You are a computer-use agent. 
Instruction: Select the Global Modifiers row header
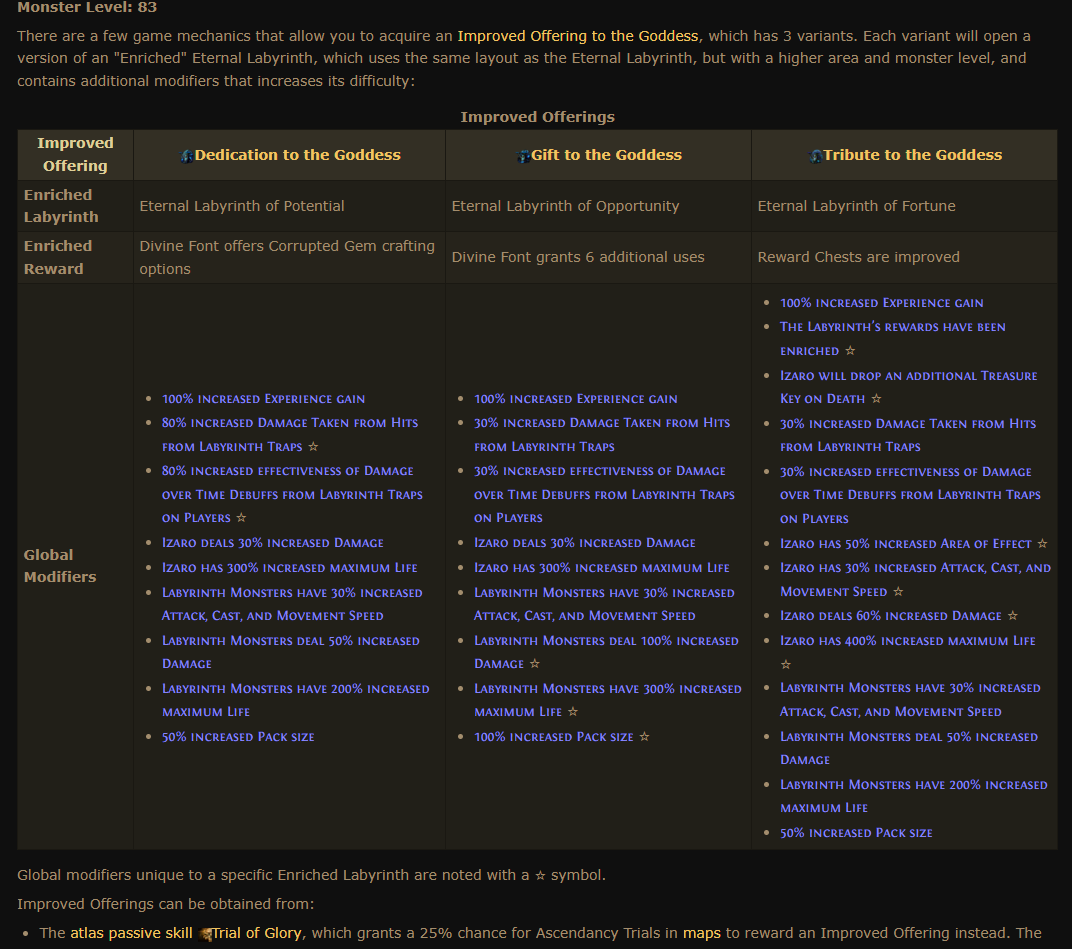click(75, 566)
